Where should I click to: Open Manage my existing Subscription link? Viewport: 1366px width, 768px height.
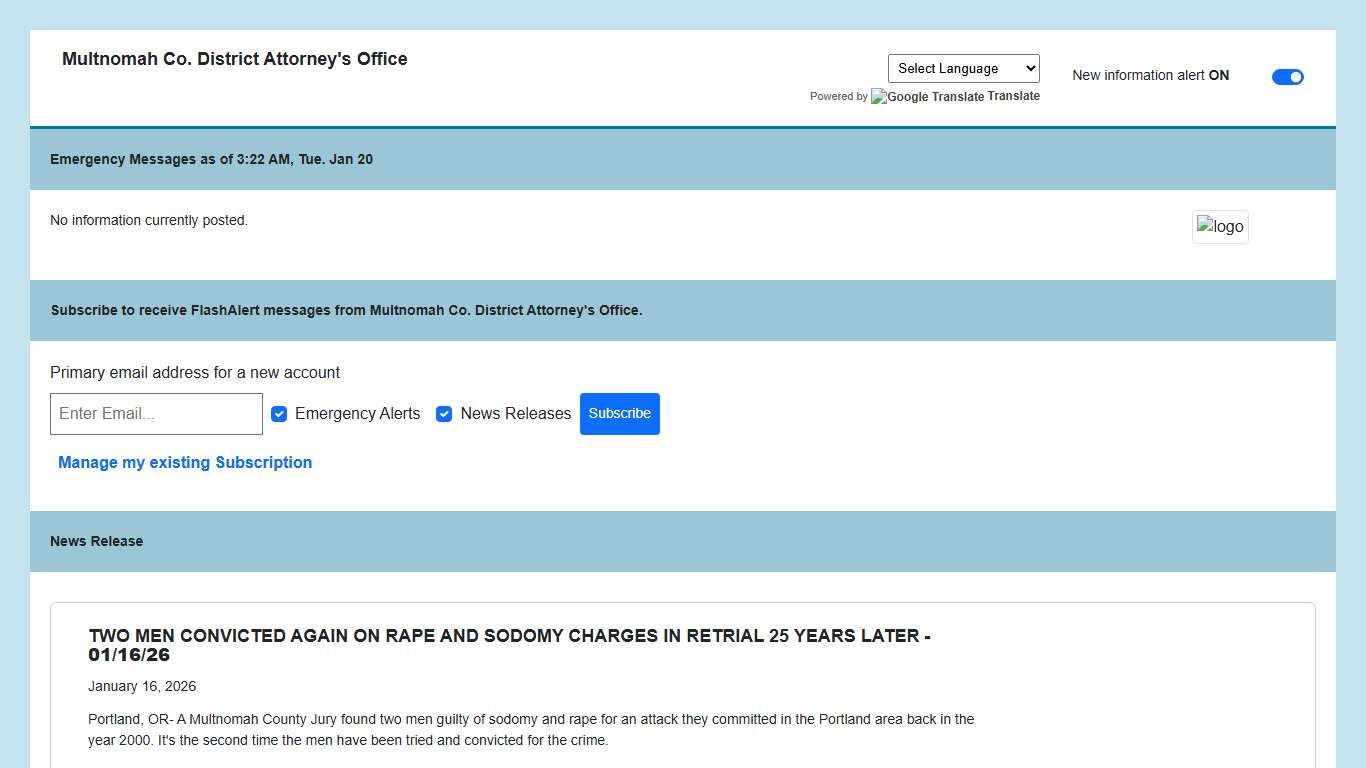click(185, 462)
